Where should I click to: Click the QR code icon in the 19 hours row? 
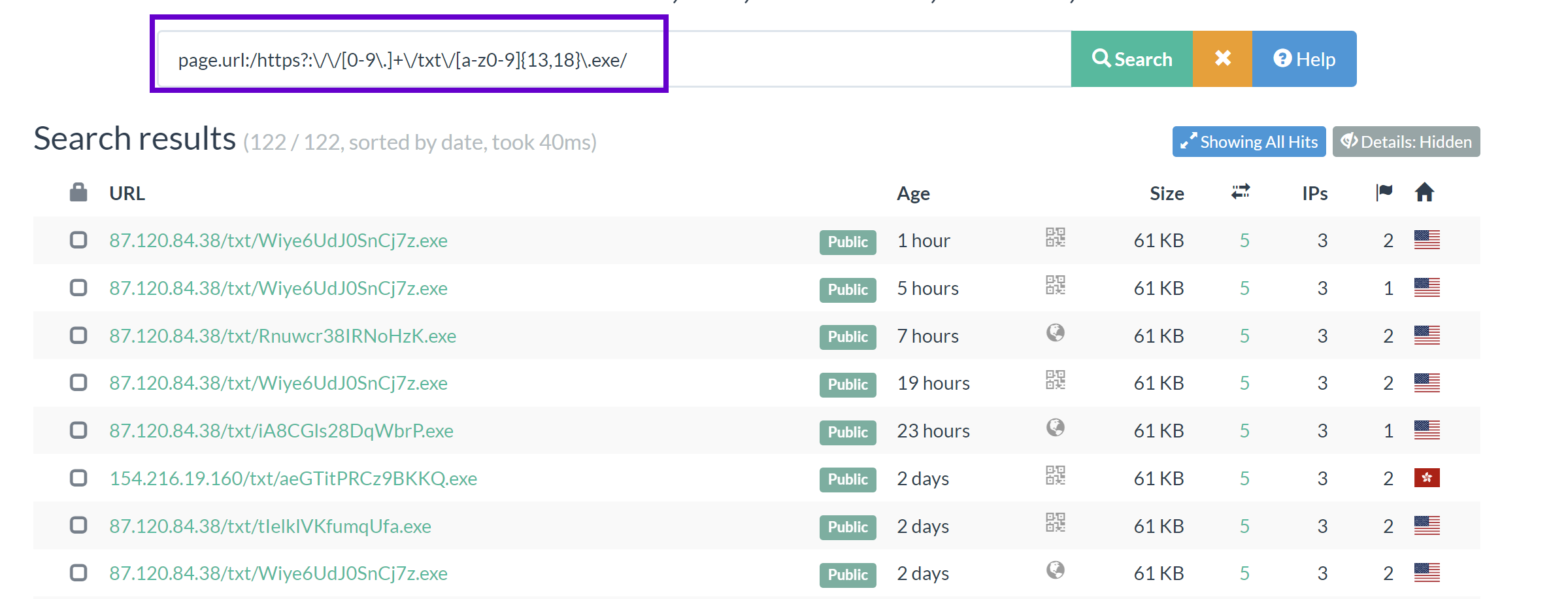1056,380
